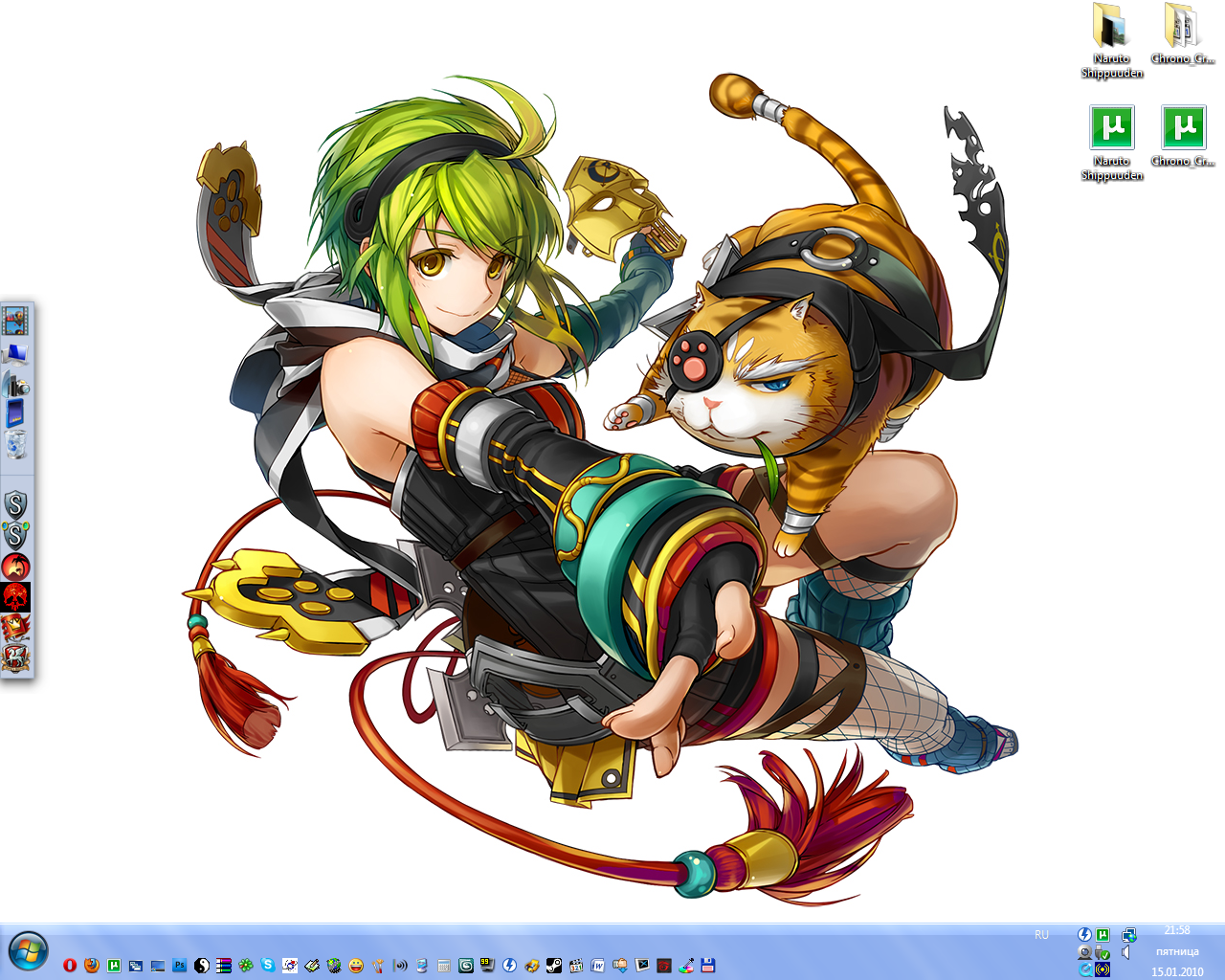Launch Firefox from the taskbar
The height and width of the screenshot is (980, 1225).
click(92, 966)
